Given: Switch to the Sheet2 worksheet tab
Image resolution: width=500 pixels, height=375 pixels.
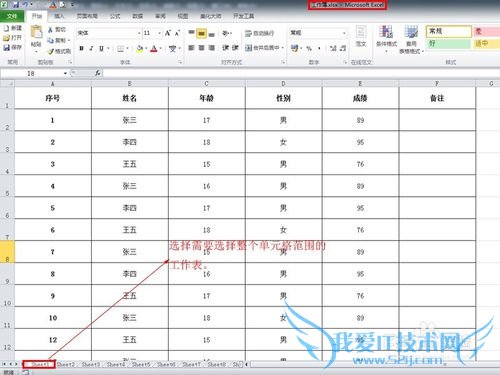Looking at the screenshot, I should [x=66, y=364].
